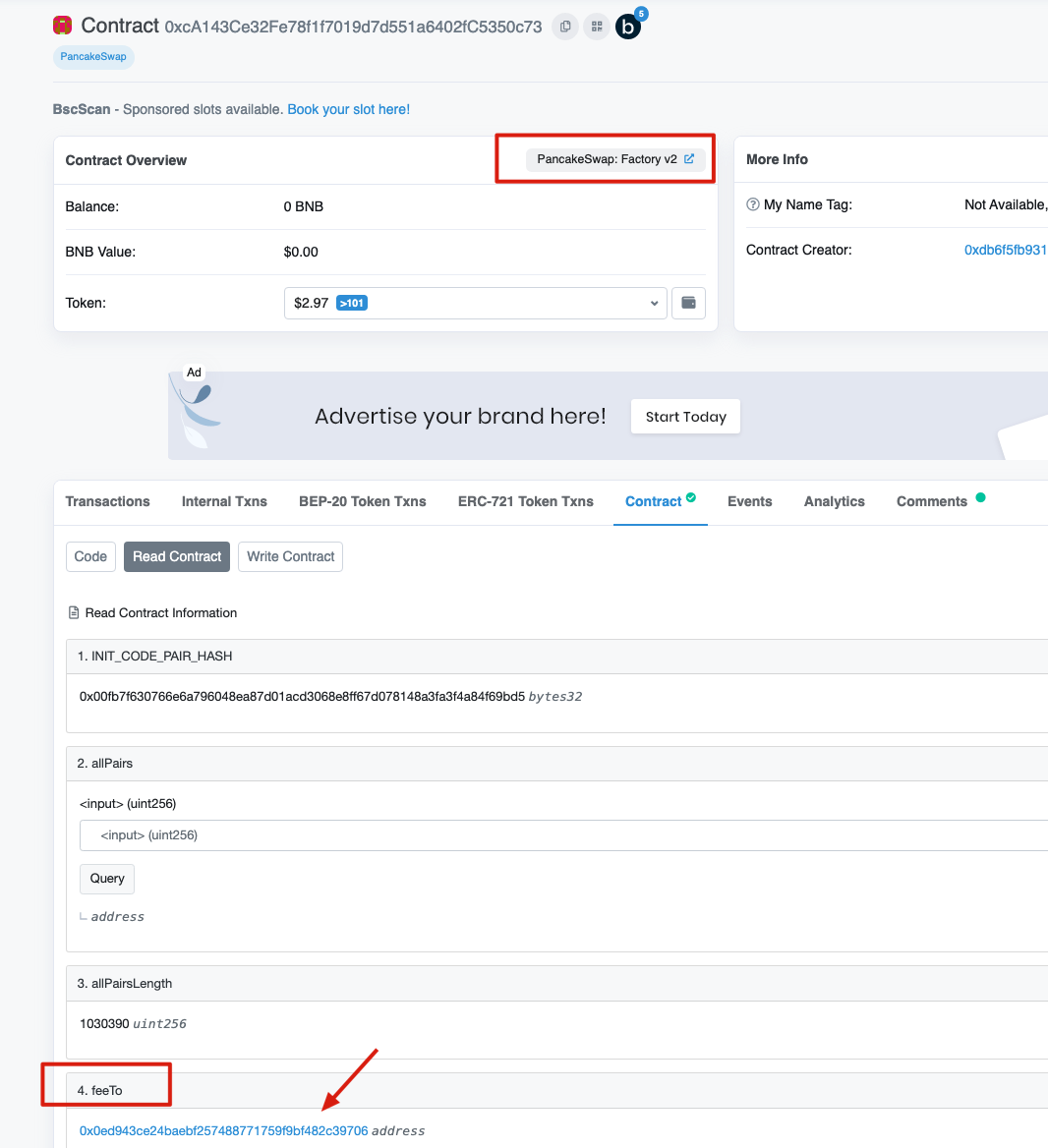Screen dimensions: 1048x1148
Task: Switch to the Transactions tab
Action: tap(108, 501)
